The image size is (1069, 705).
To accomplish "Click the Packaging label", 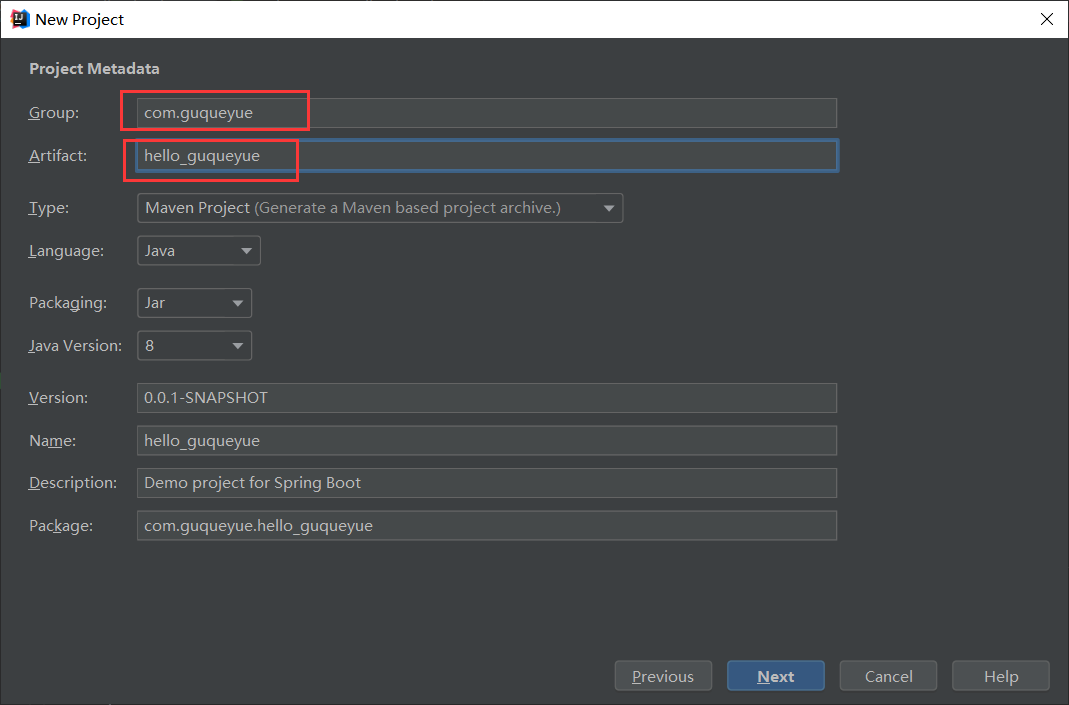I will 68,303.
